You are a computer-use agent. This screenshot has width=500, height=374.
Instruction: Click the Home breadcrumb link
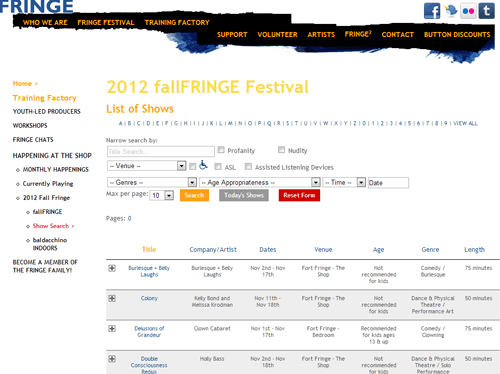tap(22, 84)
